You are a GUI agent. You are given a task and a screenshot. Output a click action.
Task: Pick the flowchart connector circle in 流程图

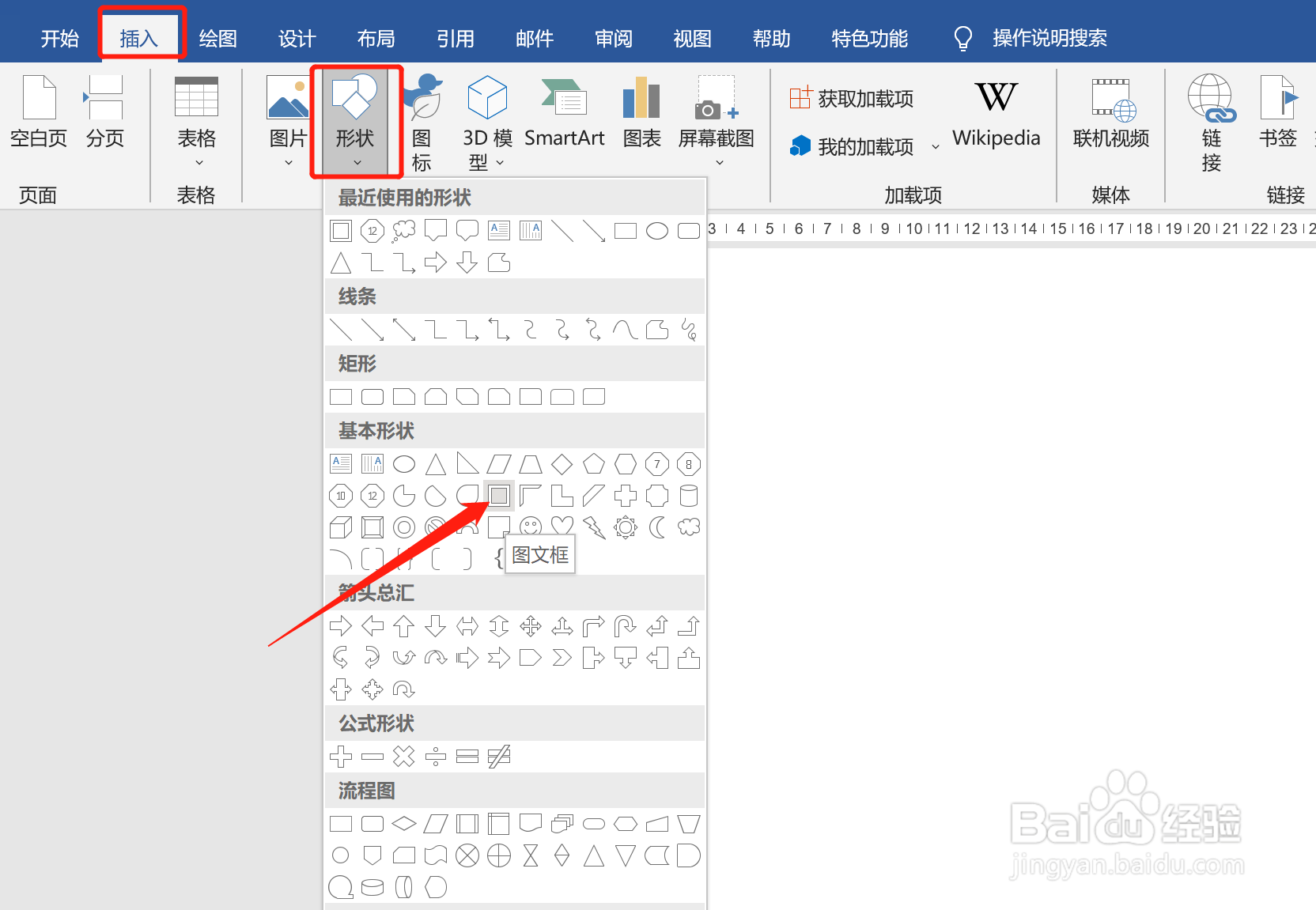(x=341, y=855)
